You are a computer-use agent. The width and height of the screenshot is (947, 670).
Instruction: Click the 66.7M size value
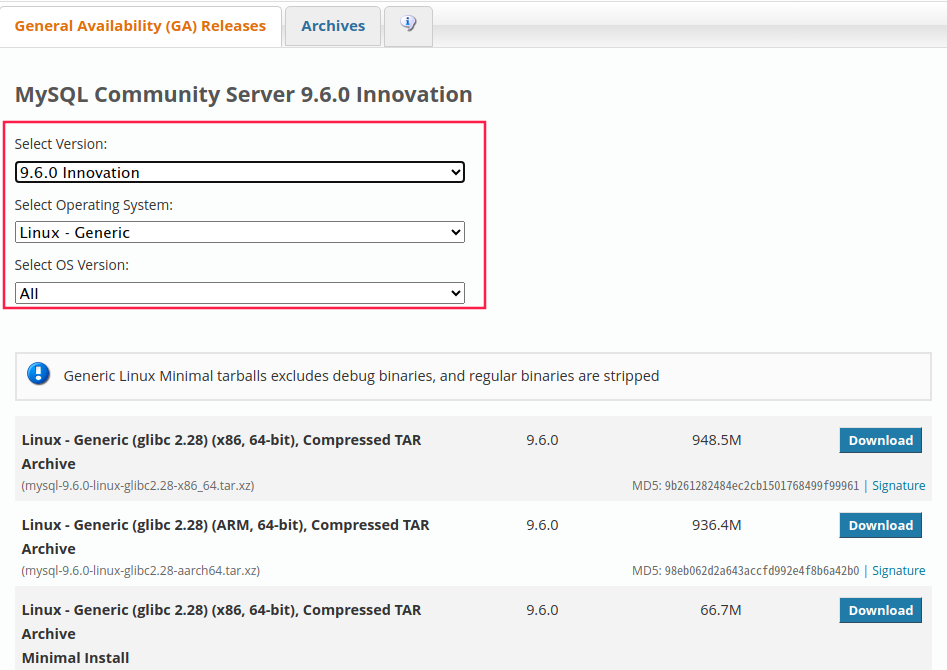(x=721, y=610)
